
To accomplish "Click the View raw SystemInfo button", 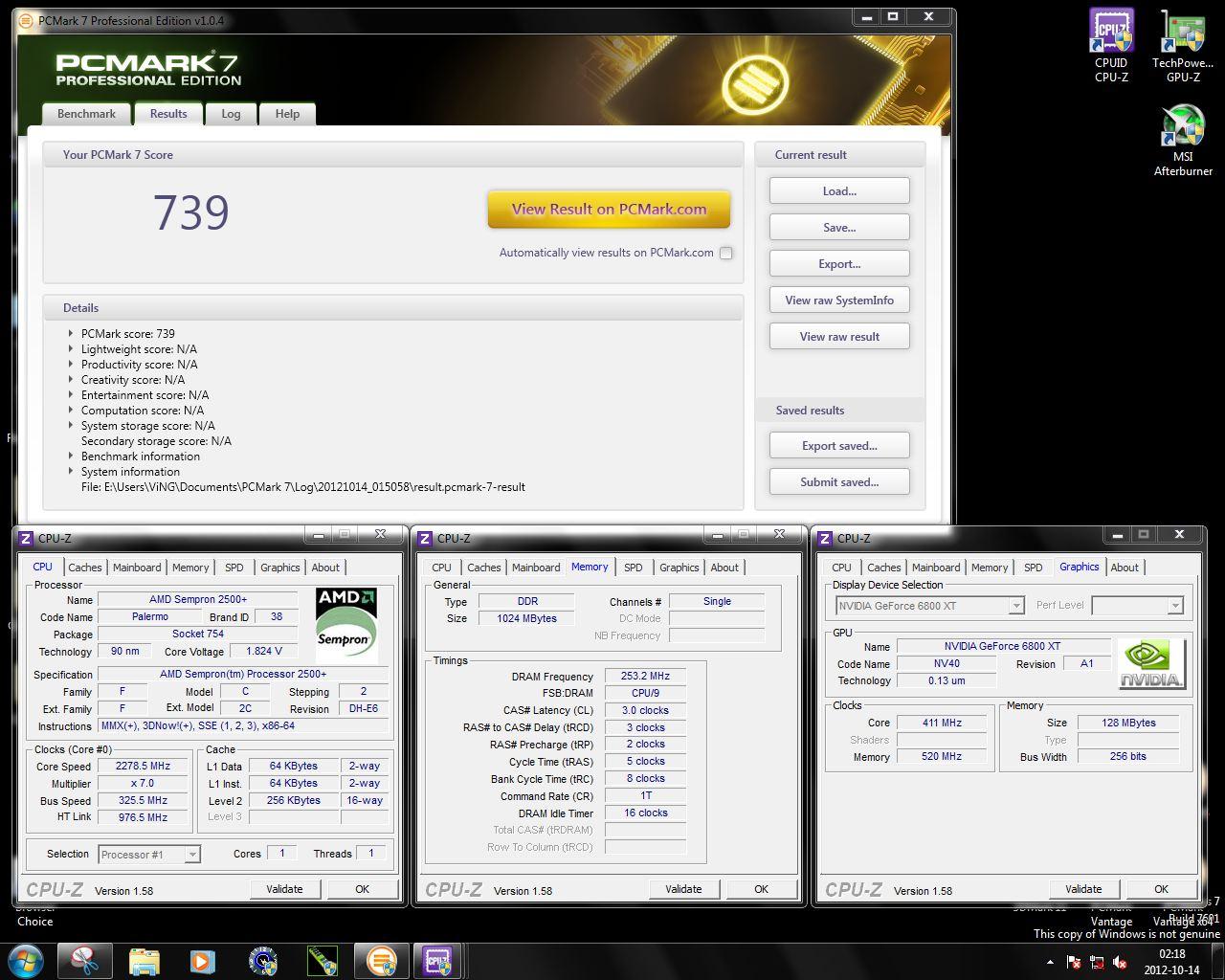I will click(839, 301).
